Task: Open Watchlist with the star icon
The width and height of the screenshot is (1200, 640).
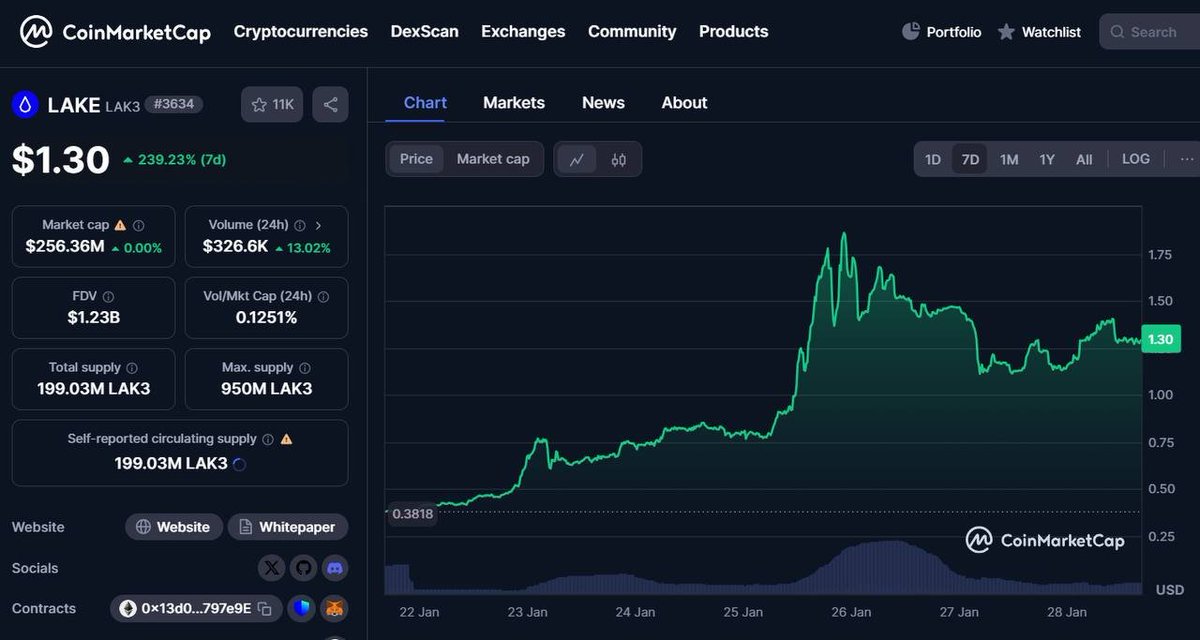Action: pyautogui.click(x=1005, y=32)
